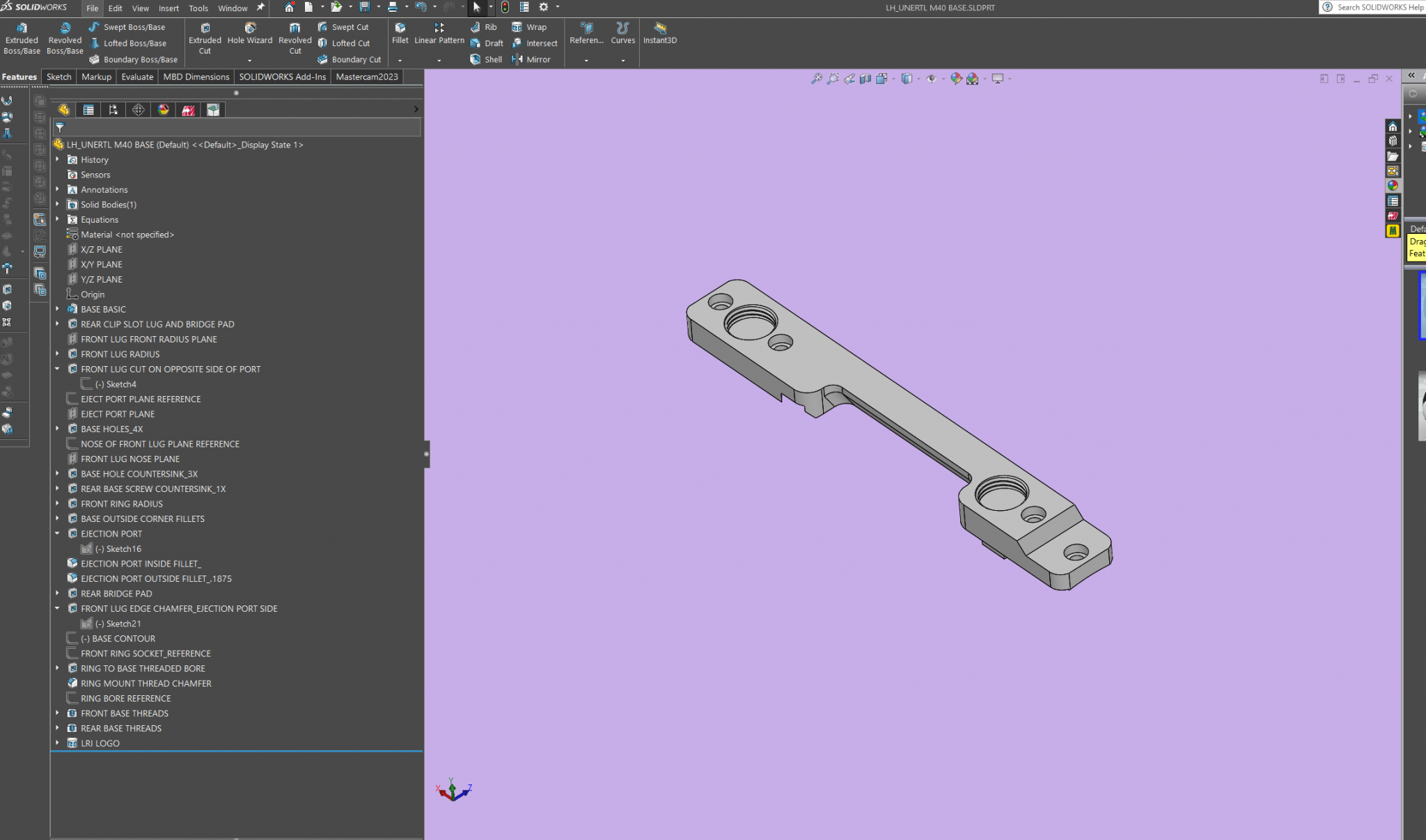Select the Extruded Boss/Base tool
This screenshot has width=1426, height=840.
pyautogui.click(x=22, y=38)
